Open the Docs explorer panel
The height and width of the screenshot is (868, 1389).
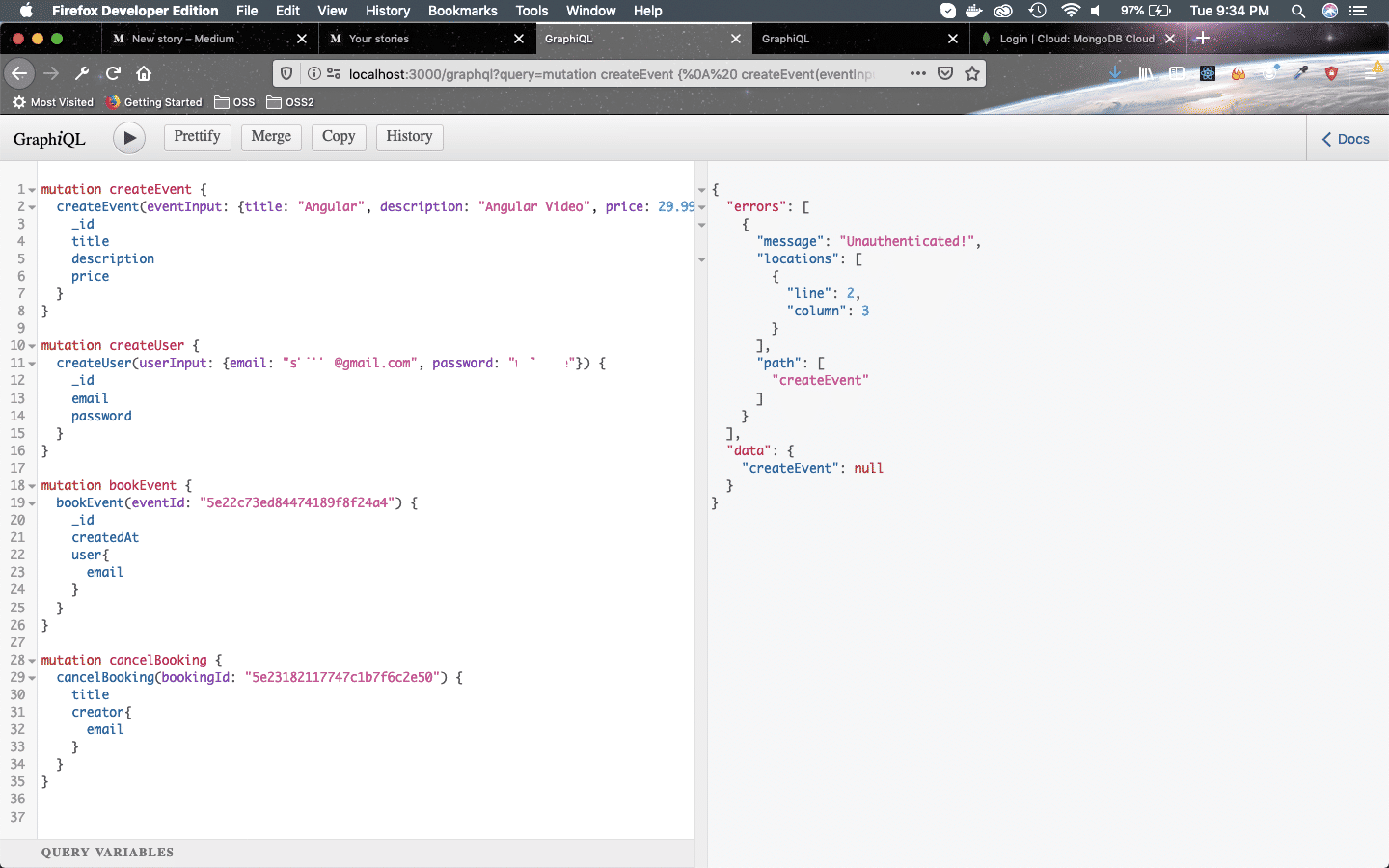(x=1346, y=139)
